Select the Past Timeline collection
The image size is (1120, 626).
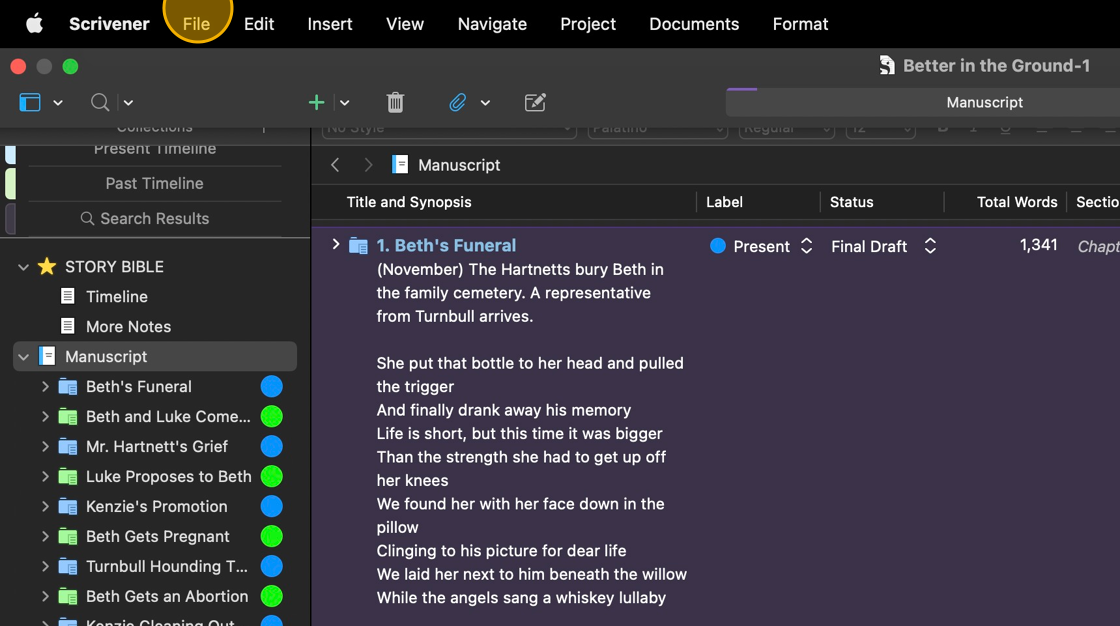click(154, 184)
